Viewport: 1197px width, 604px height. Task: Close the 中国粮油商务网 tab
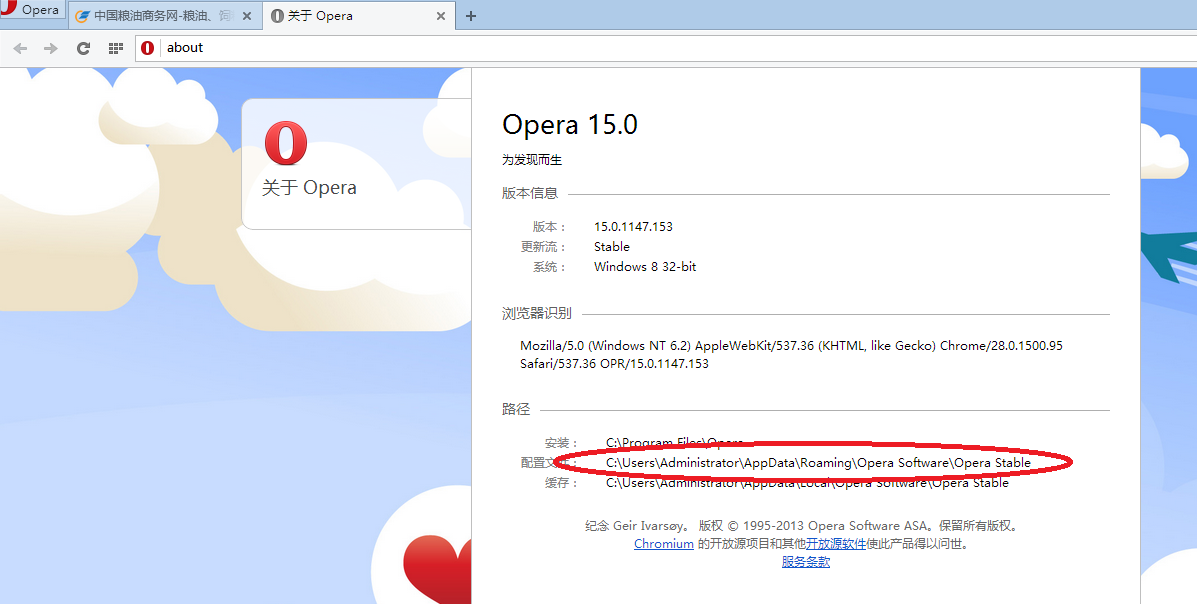(x=247, y=16)
